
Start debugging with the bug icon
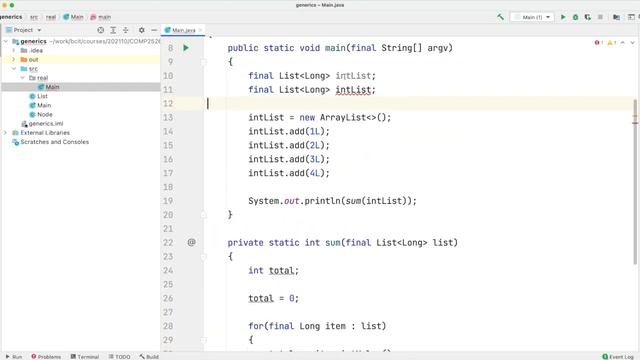[x=575, y=17]
